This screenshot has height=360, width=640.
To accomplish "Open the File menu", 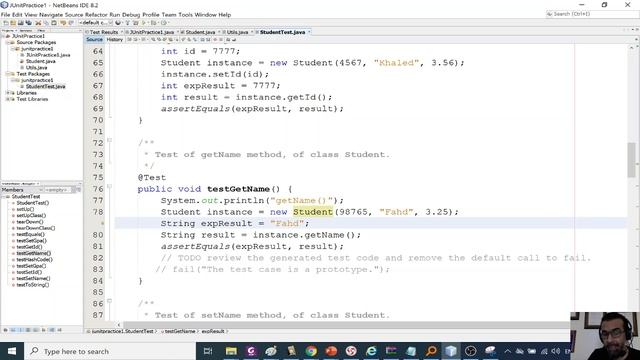I will (x=5, y=15).
